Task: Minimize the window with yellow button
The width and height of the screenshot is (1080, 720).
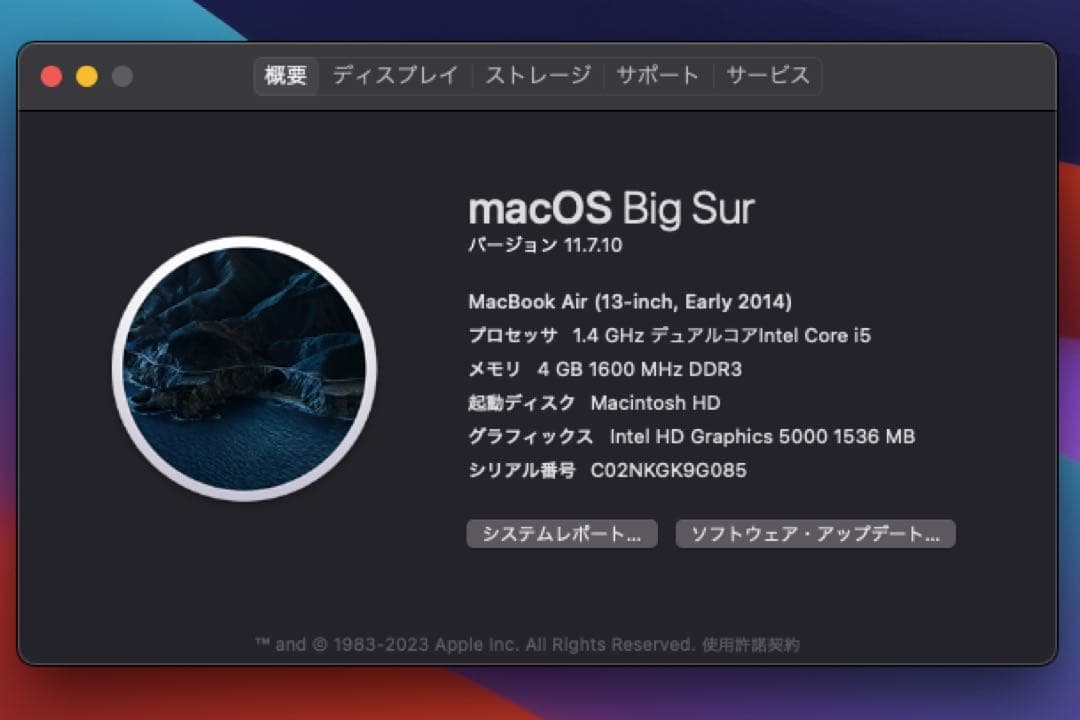Action: tap(87, 76)
